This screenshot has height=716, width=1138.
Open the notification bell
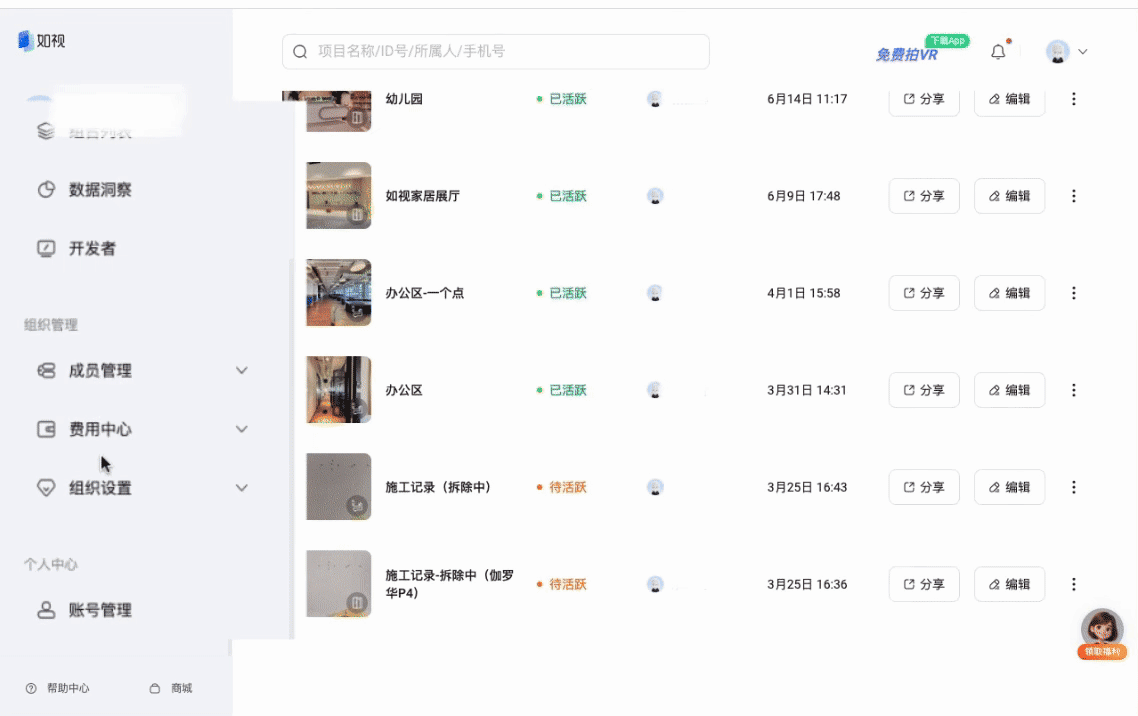(x=999, y=52)
